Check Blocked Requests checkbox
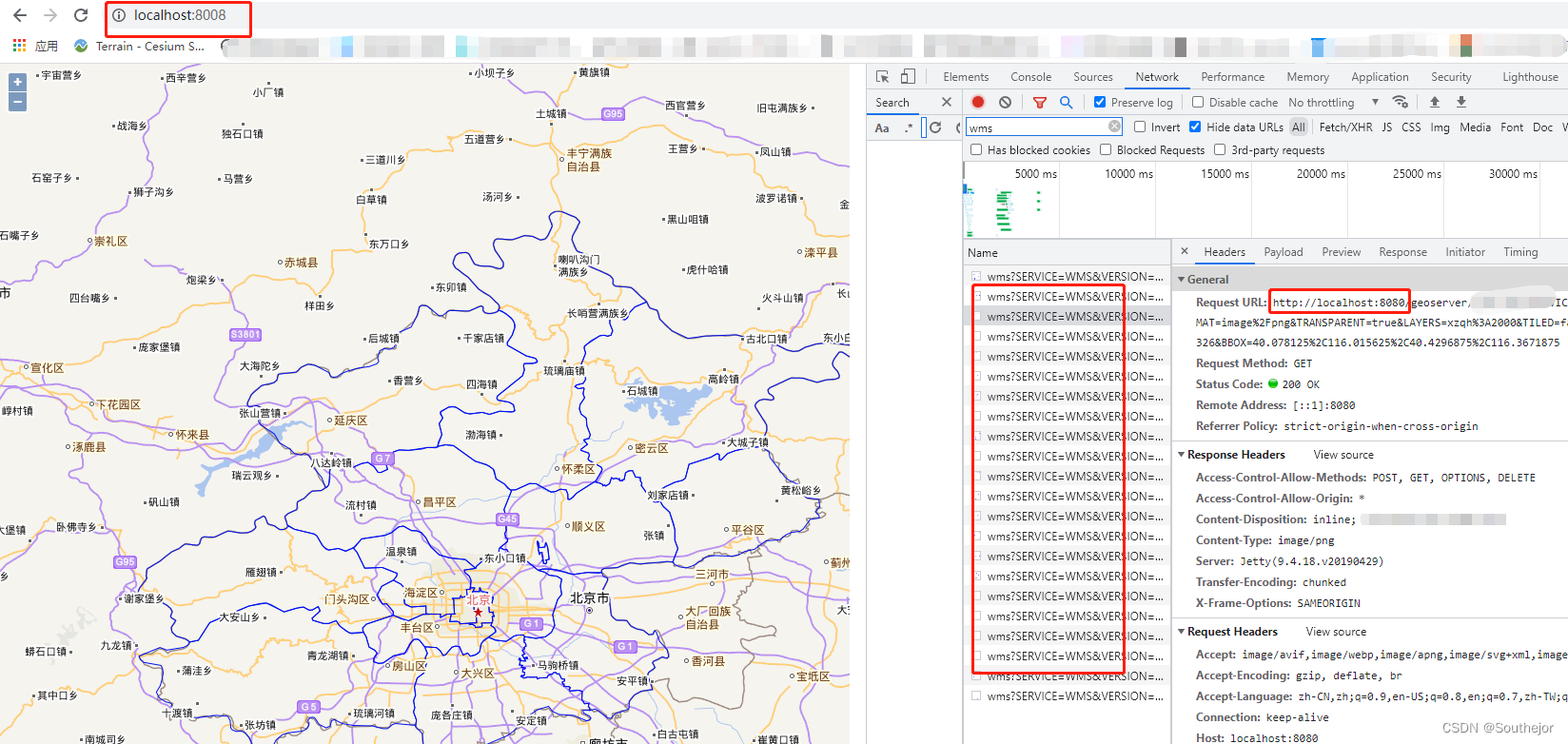Viewport: 1568px width, 744px height. (1106, 149)
